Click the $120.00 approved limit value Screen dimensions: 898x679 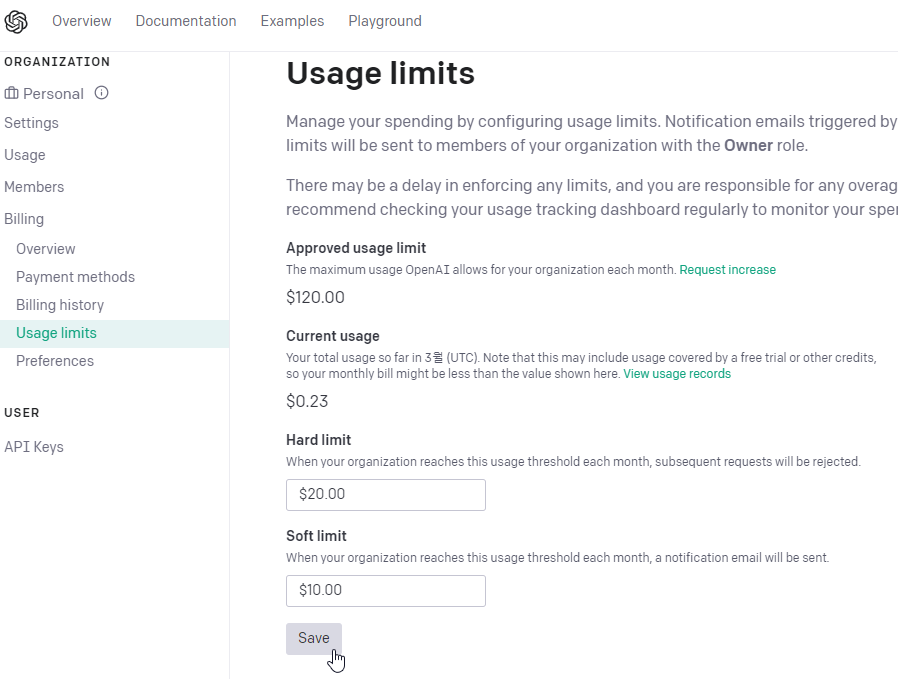click(x=316, y=298)
